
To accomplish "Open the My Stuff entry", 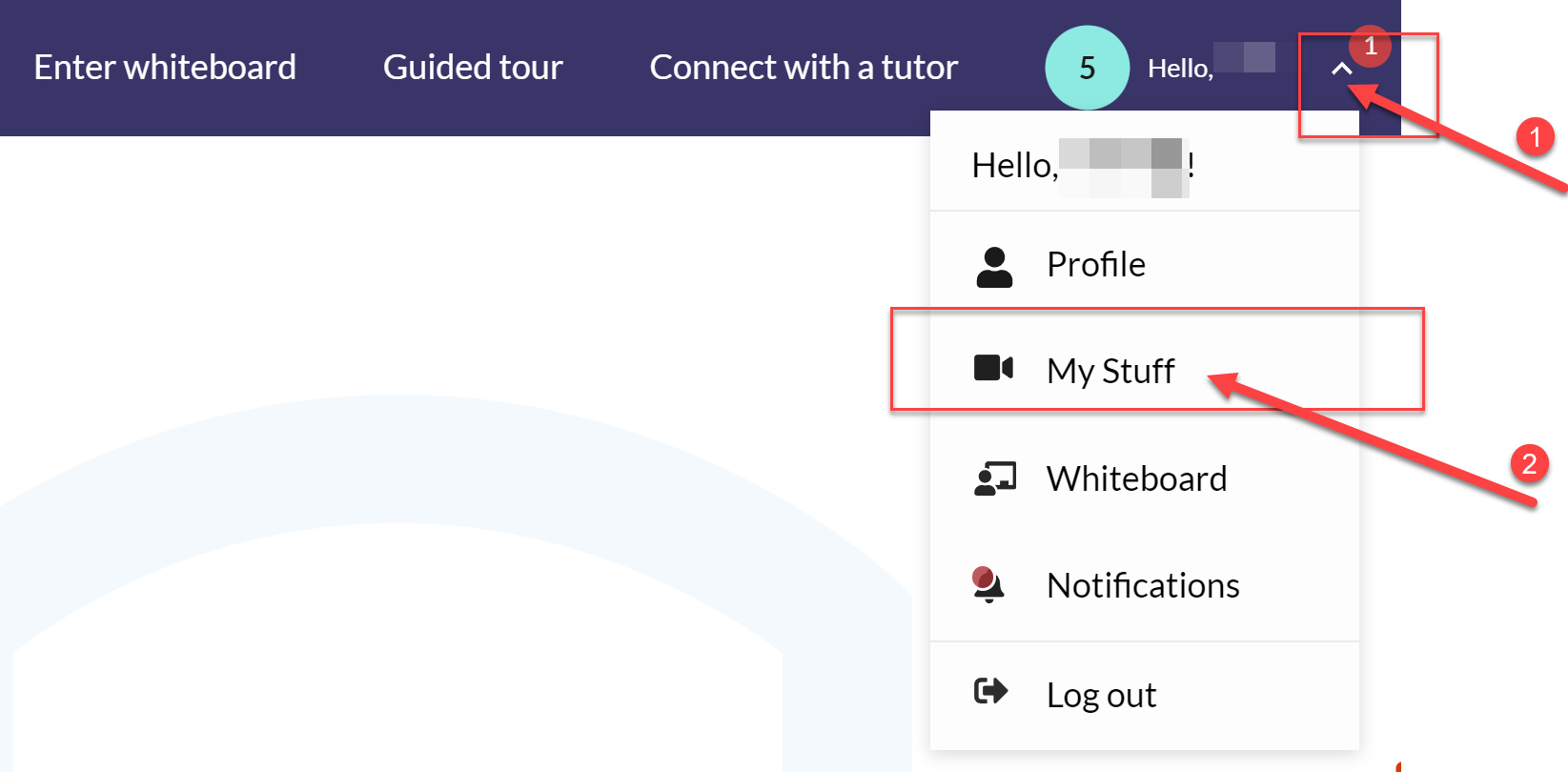I will point(1144,371).
